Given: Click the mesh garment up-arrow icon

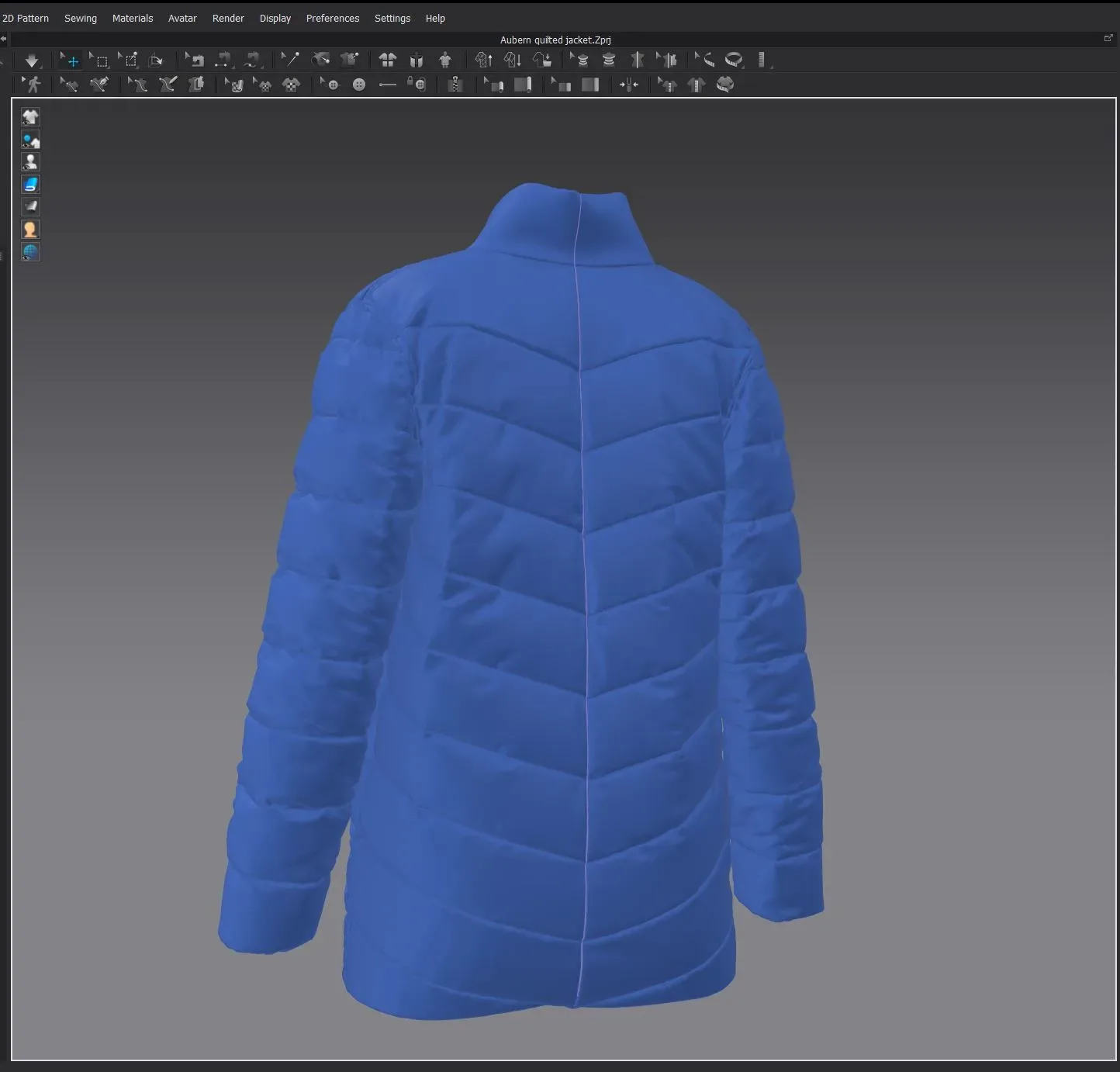Looking at the screenshot, I should click(x=484, y=60).
